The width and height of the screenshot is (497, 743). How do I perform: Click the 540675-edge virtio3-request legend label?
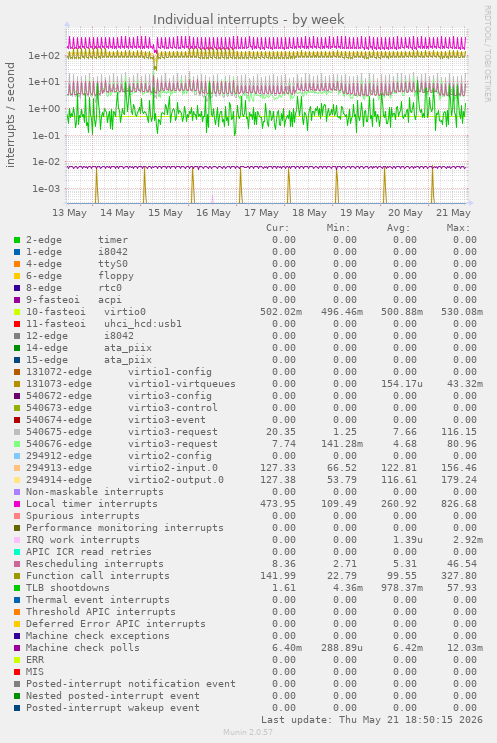tap(122, 432)
